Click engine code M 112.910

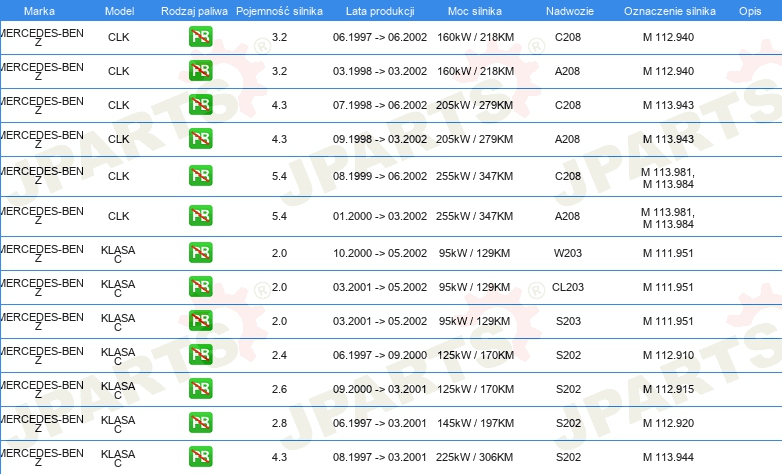[668, 355]
